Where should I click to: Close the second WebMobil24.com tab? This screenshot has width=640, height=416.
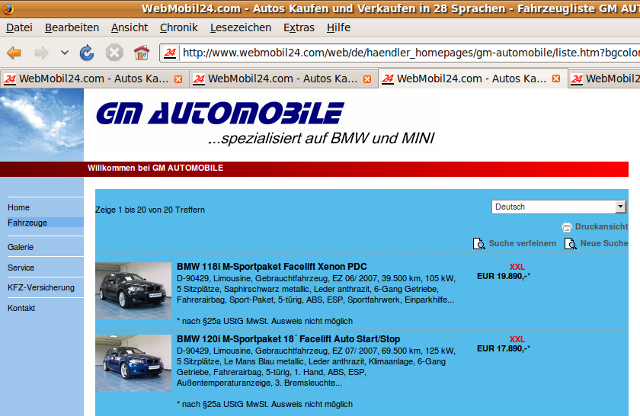tap(367, 79)
